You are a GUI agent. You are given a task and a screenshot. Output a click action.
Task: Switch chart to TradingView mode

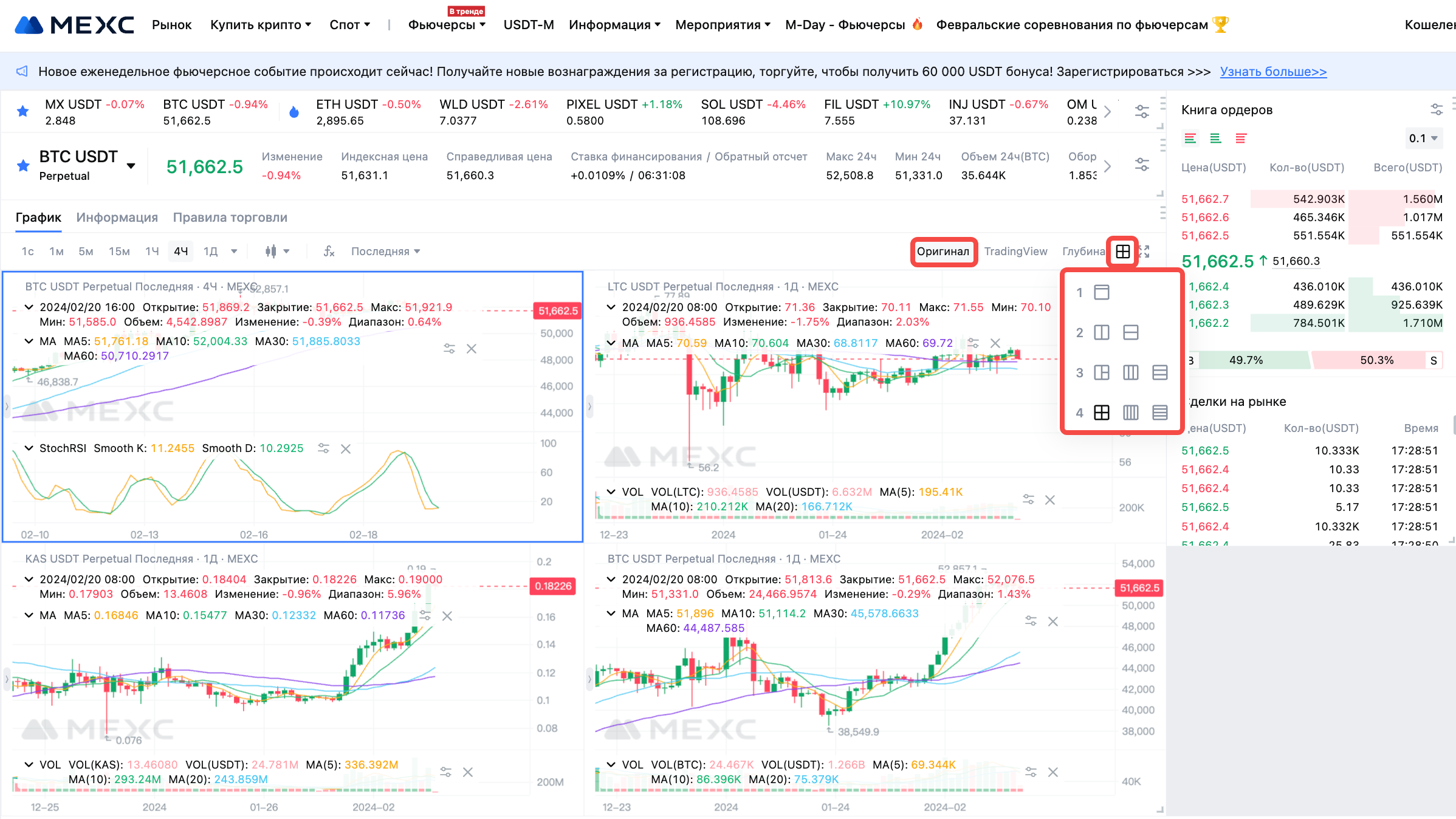click(1015, 252)
